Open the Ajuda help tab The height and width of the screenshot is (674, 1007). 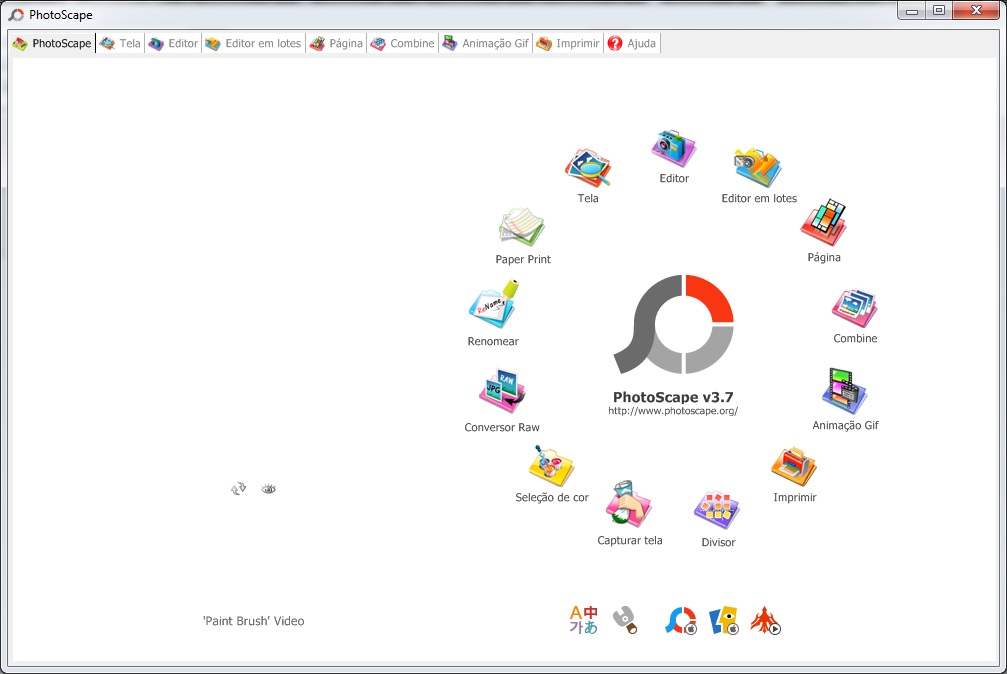point(633,43)
